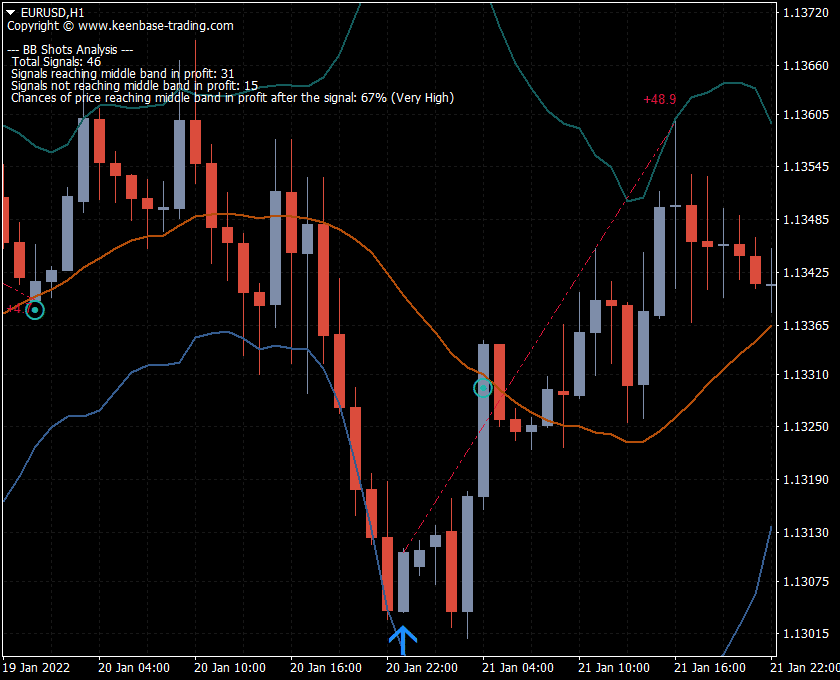Image resolution: width=840 pixels, height=680 pixels.
Task: Click the Total Signals: 46 line
Action: click(55, 61)
